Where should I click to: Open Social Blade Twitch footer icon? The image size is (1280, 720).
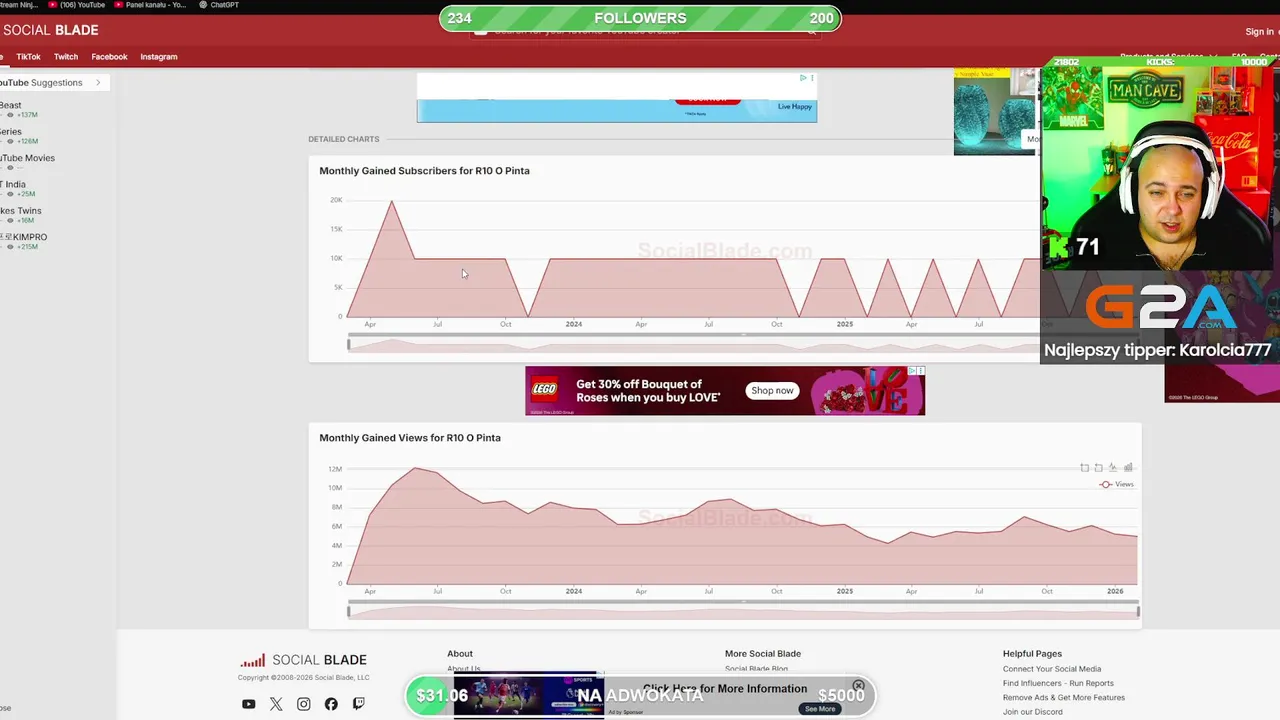coord(358,704)
